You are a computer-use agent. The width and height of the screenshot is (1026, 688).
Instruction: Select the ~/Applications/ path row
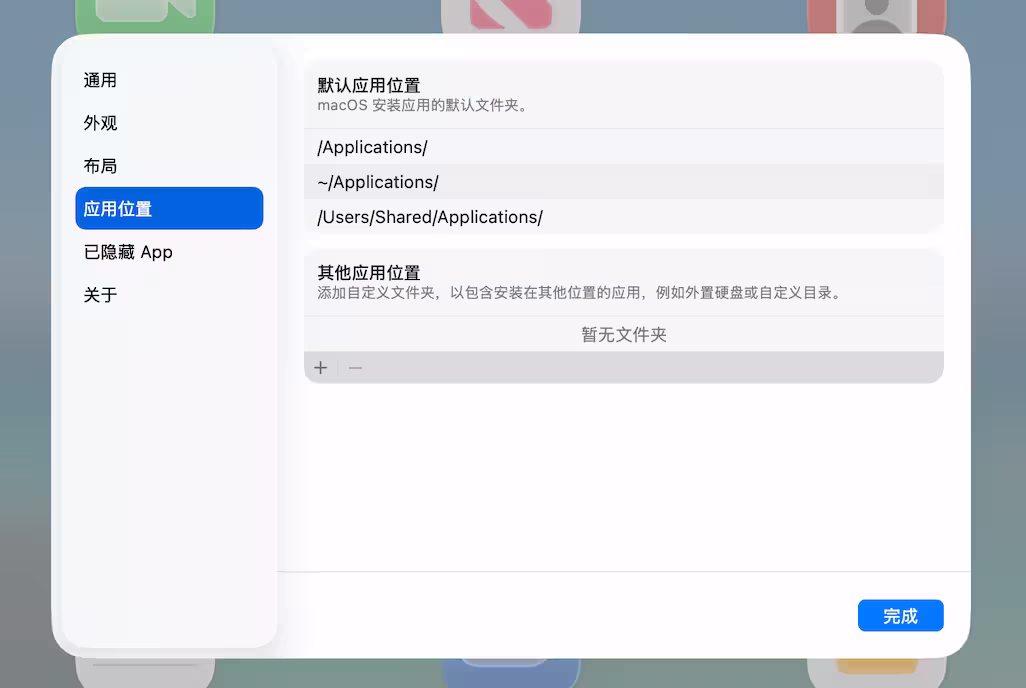[x=624, y=181]
